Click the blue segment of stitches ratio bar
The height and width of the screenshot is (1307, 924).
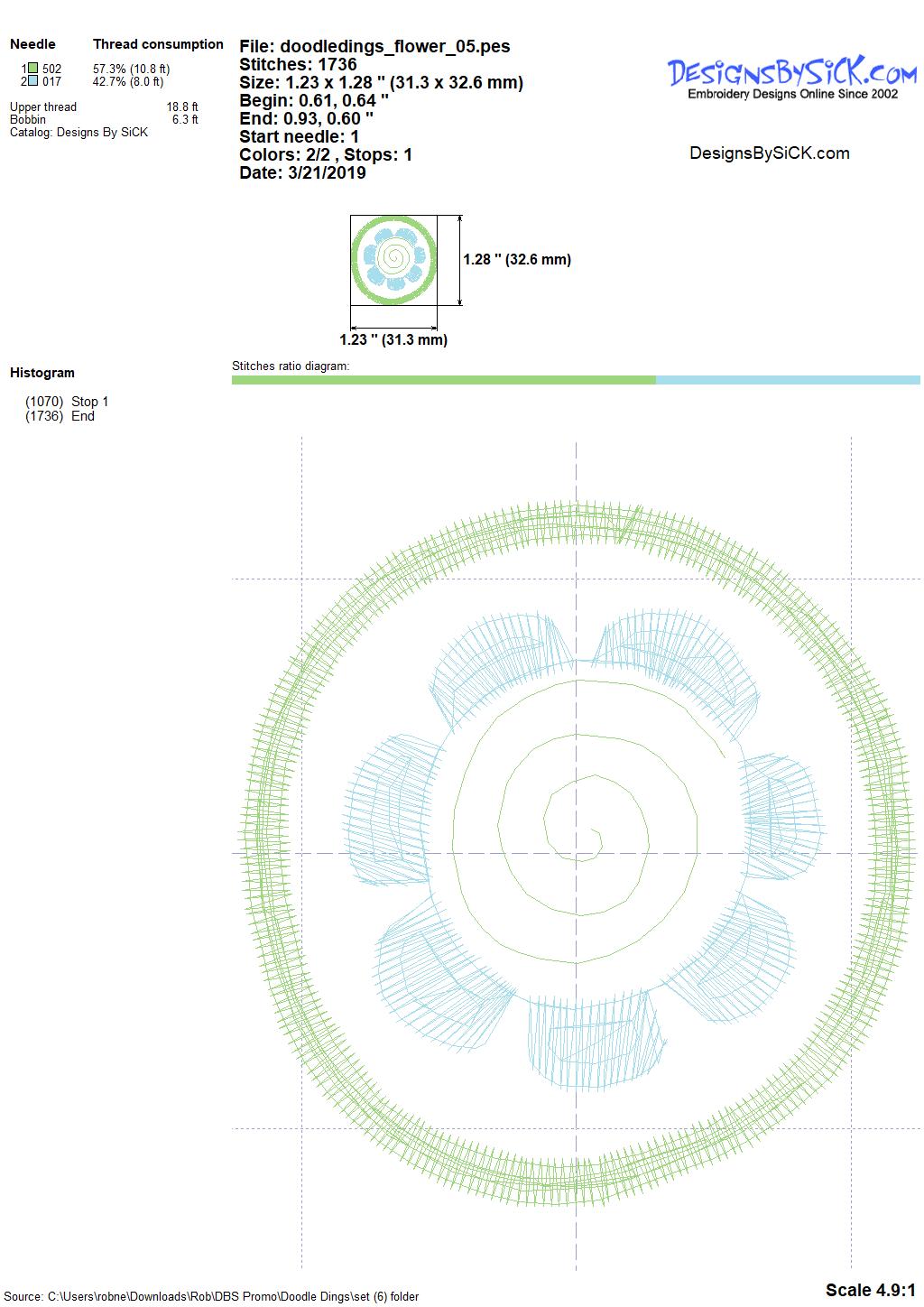[x=787, y=380]
